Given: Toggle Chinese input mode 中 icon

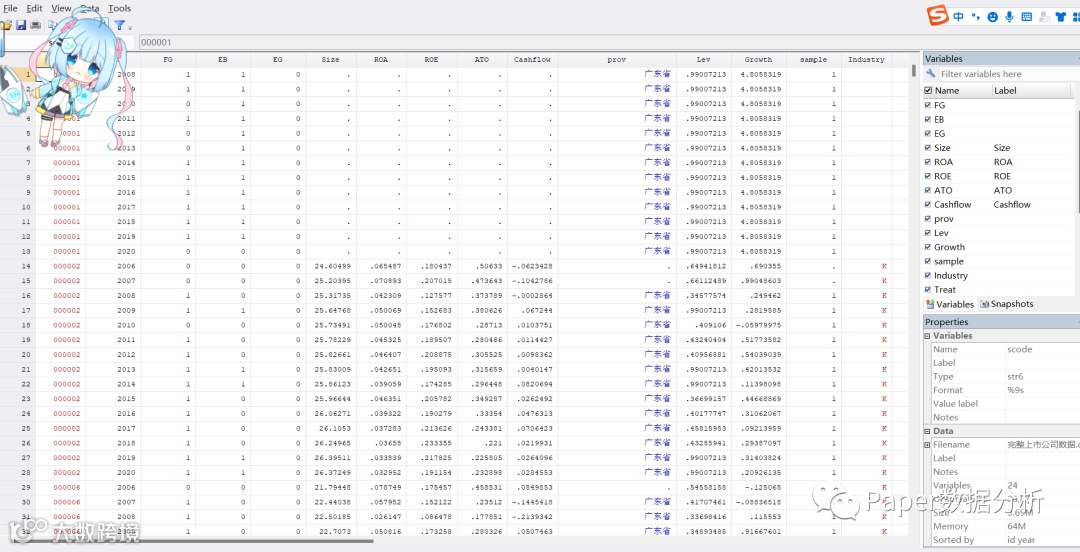Looking at the screenshot, I should (959, 17).
